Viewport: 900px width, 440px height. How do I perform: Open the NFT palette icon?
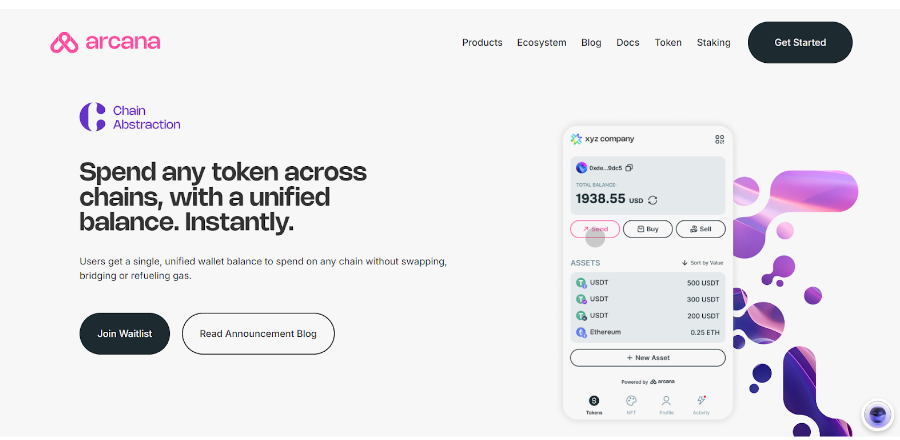click(631, 401)
